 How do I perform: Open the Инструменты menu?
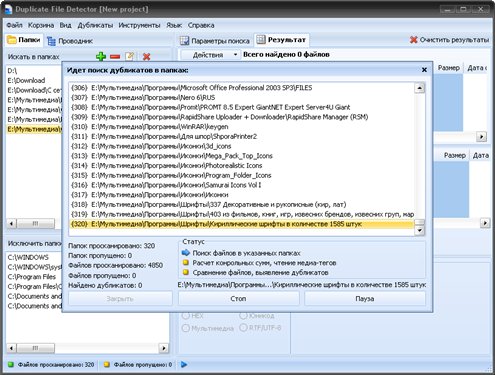tap(139, 25)
